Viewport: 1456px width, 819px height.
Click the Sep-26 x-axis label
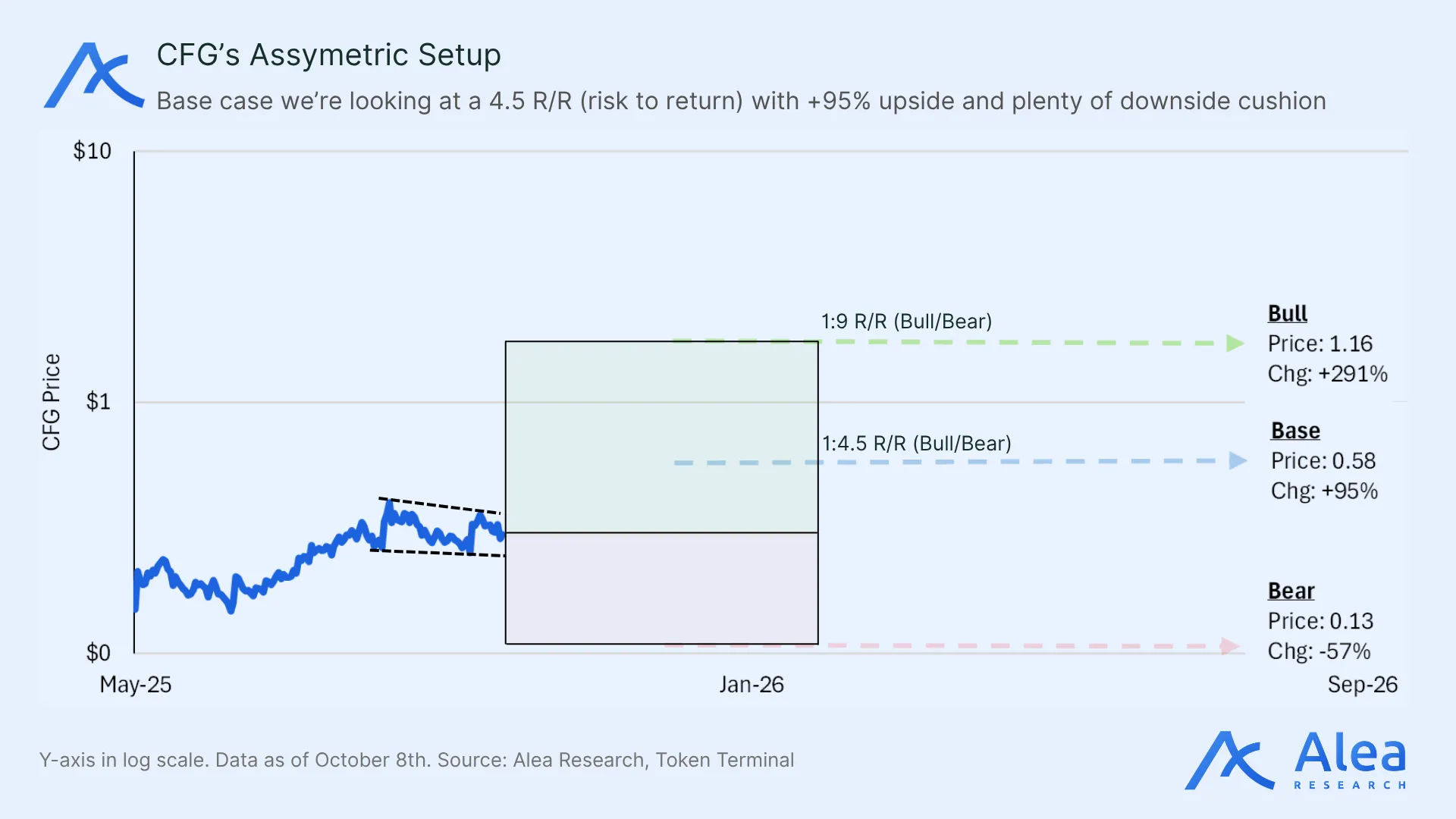[x=1362, y=685]
